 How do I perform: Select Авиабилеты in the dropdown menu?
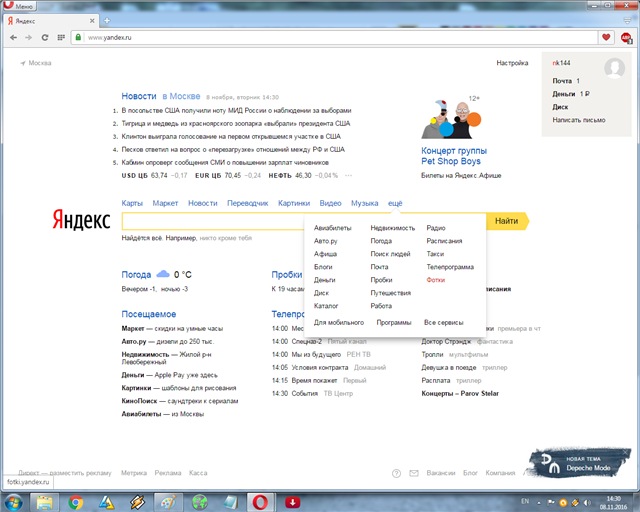[333, 228]
